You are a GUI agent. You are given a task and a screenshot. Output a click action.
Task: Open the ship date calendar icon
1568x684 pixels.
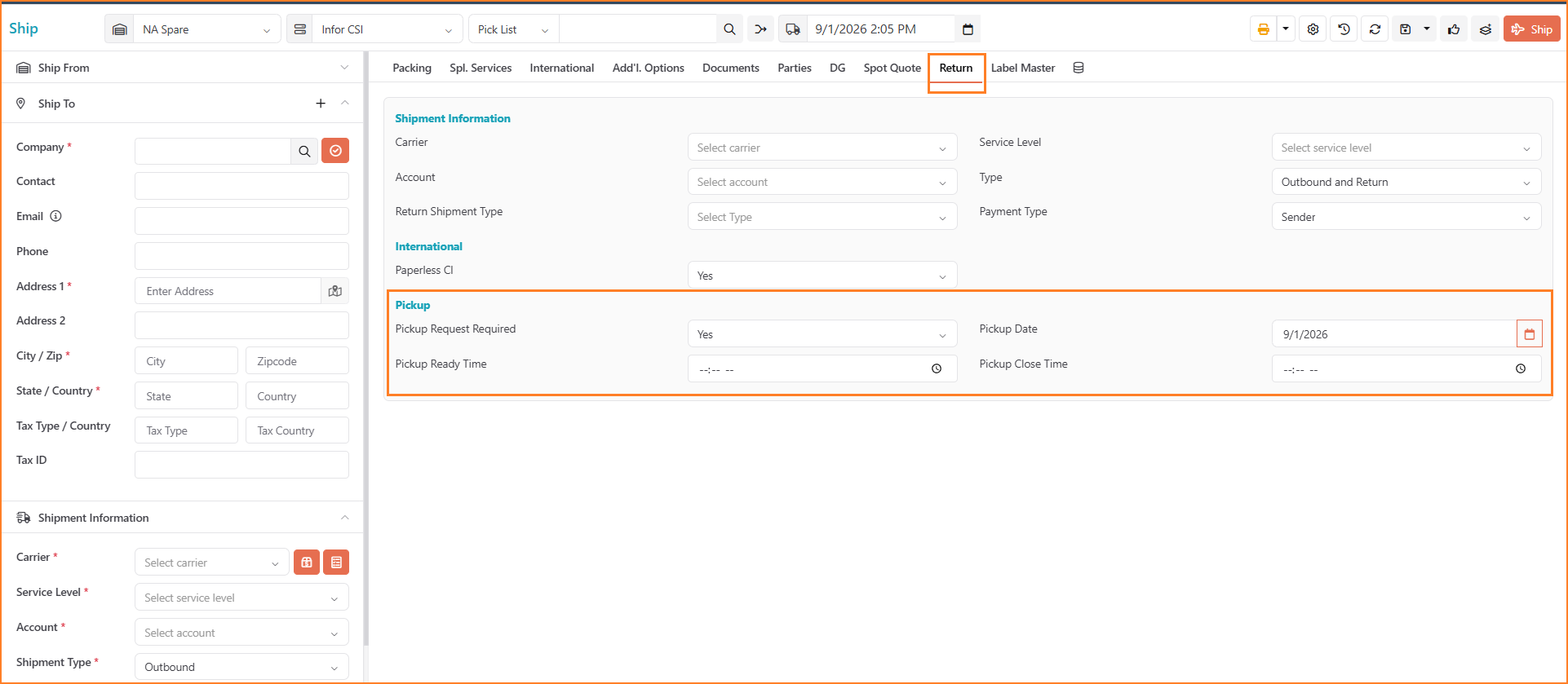pyautogui.click(x=968, y=29)
